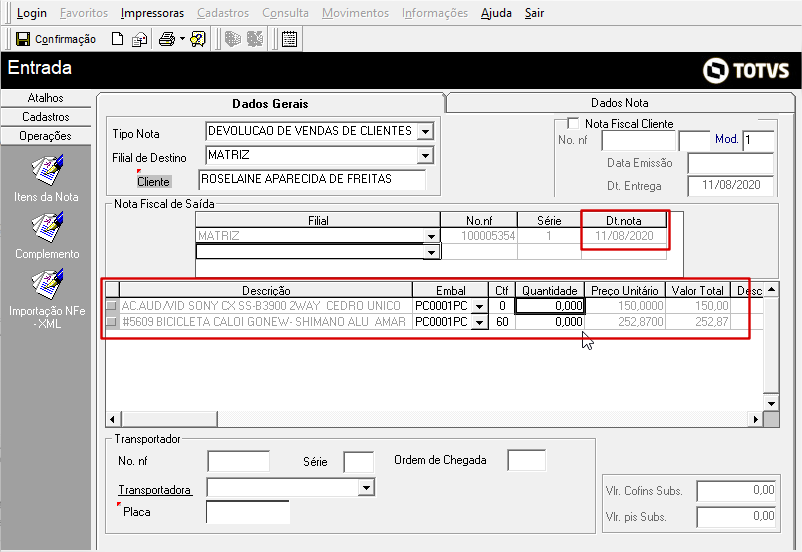The height and width of the screenshot is (552, 802).
Task: Click scroll-up arrow of items grid
Action: tap(771, 290)
